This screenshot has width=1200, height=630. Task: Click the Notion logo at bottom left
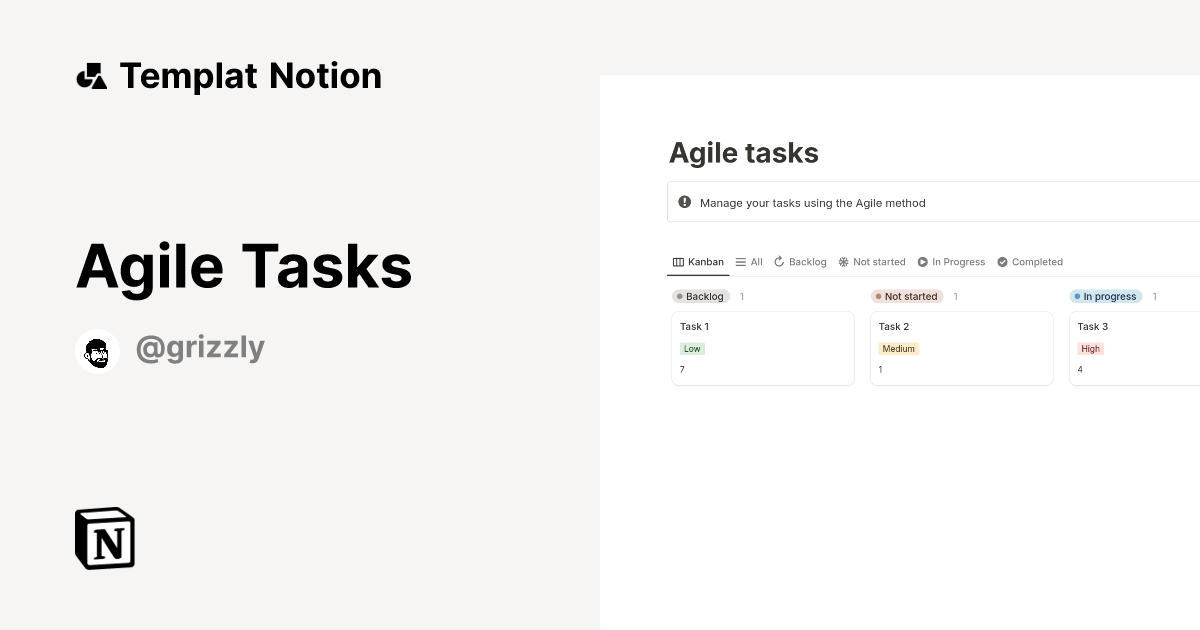104,538
